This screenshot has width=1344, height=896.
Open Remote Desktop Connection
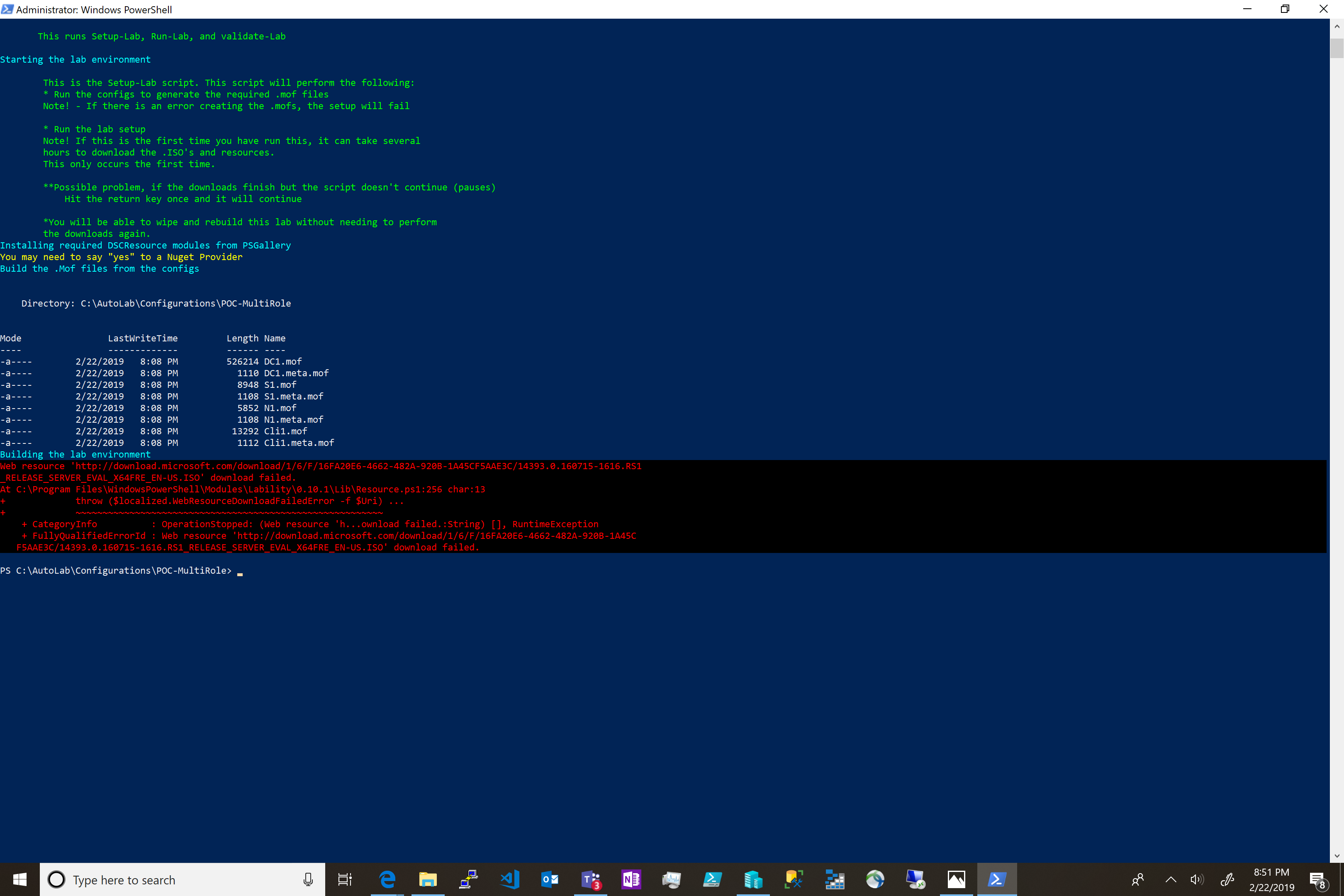click(x=915, y=880)
